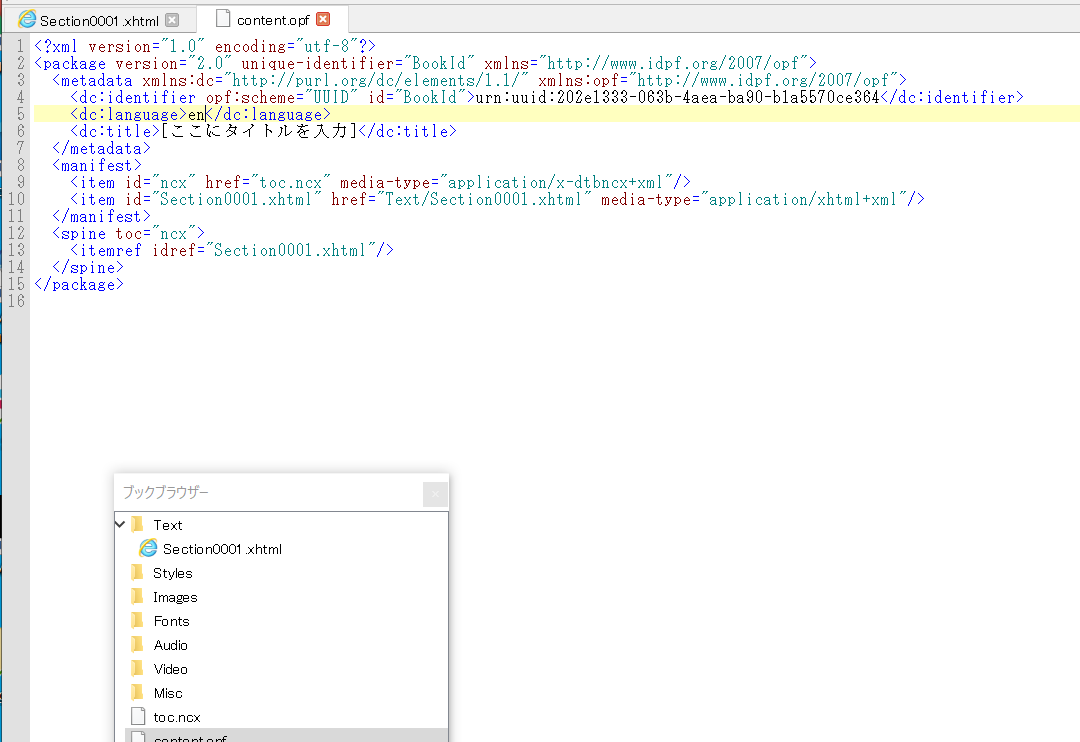The image size is (1080, 742).
Task: Open Section0001.xhtml in the Book Browser tree
Action: (222, 549)
